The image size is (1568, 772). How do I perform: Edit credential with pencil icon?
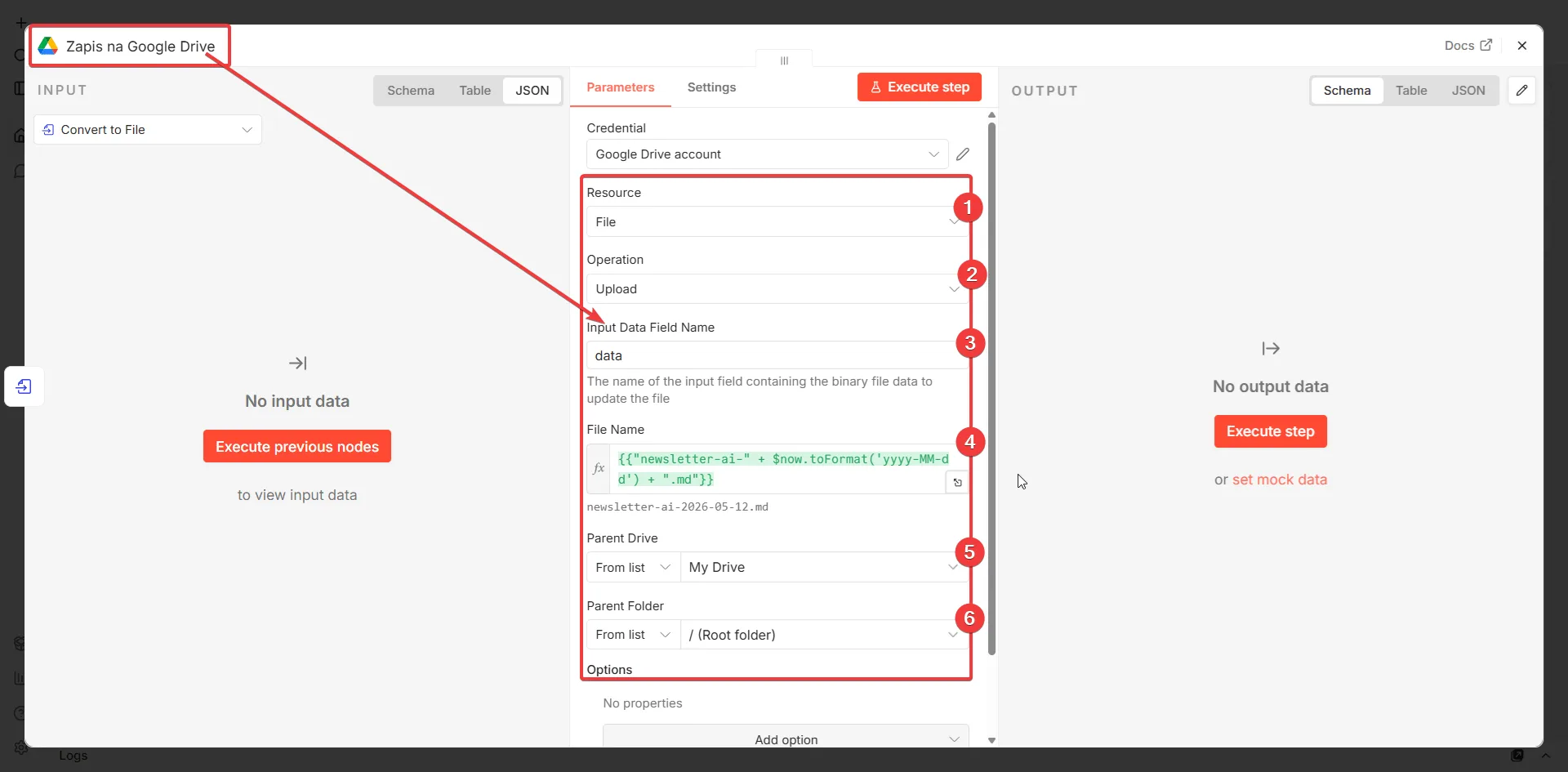click(x=963, y=154)
